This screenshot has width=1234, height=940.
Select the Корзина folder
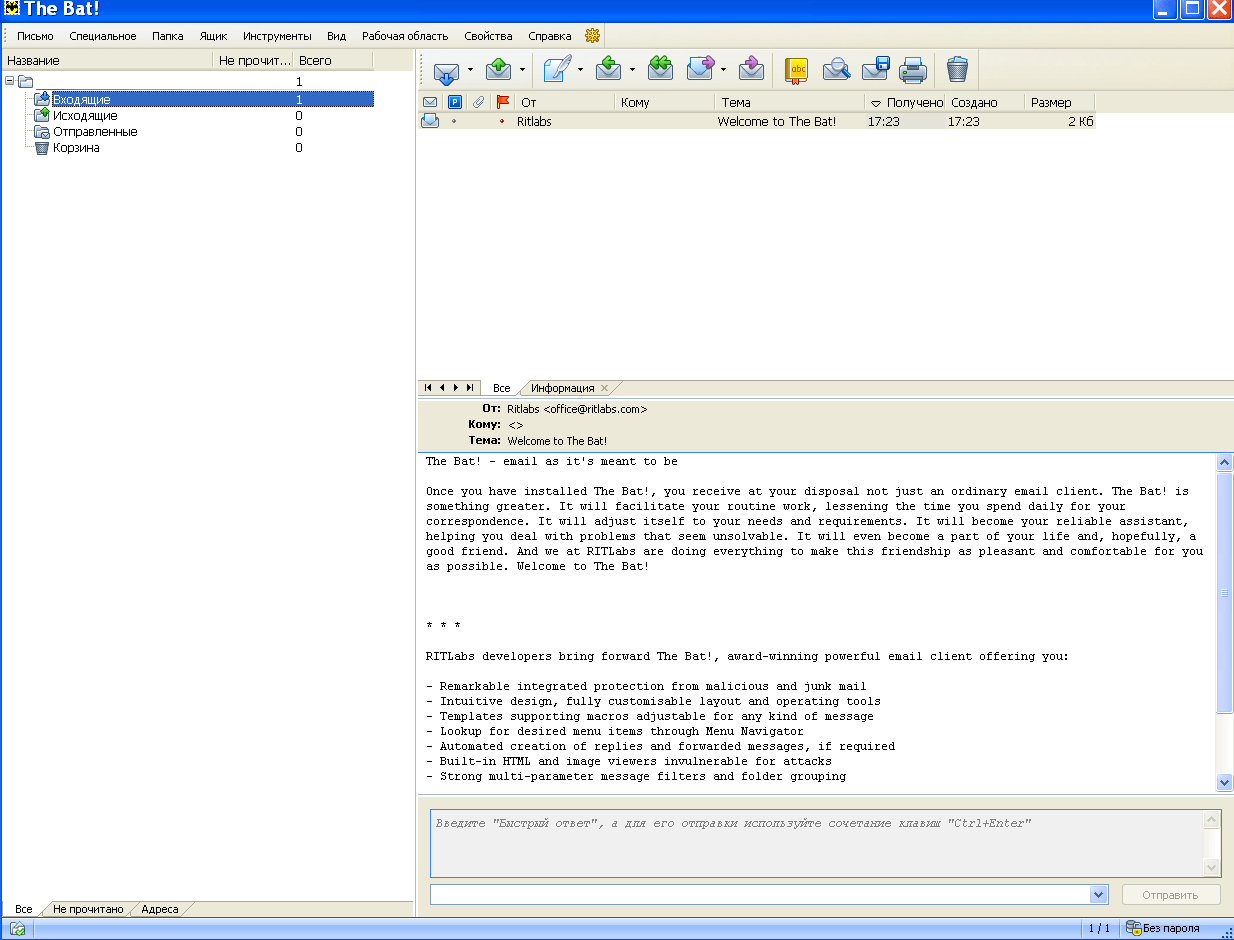(x=76, y=148)
